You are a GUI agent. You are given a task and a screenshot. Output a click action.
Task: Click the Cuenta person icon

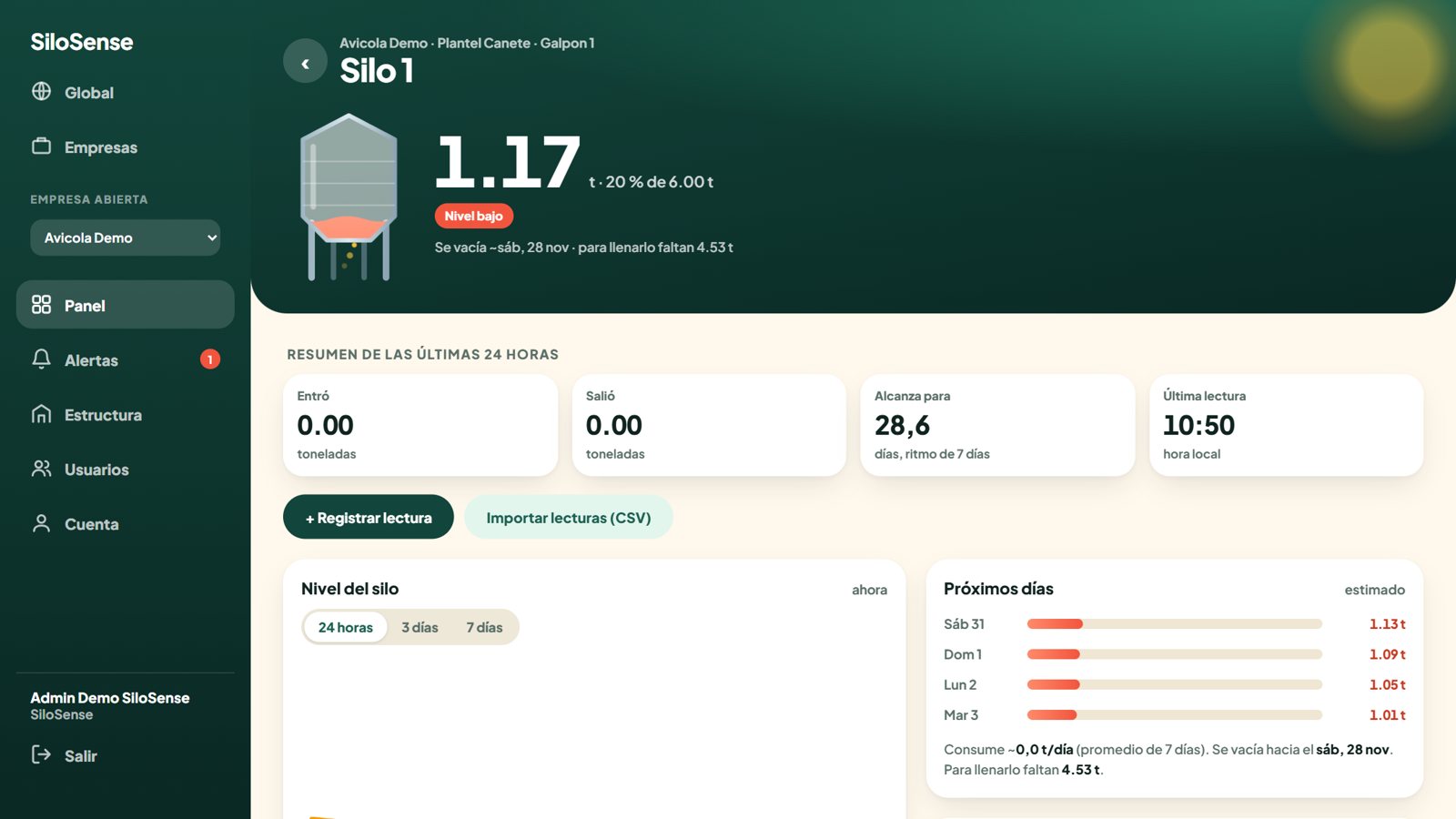42,523
